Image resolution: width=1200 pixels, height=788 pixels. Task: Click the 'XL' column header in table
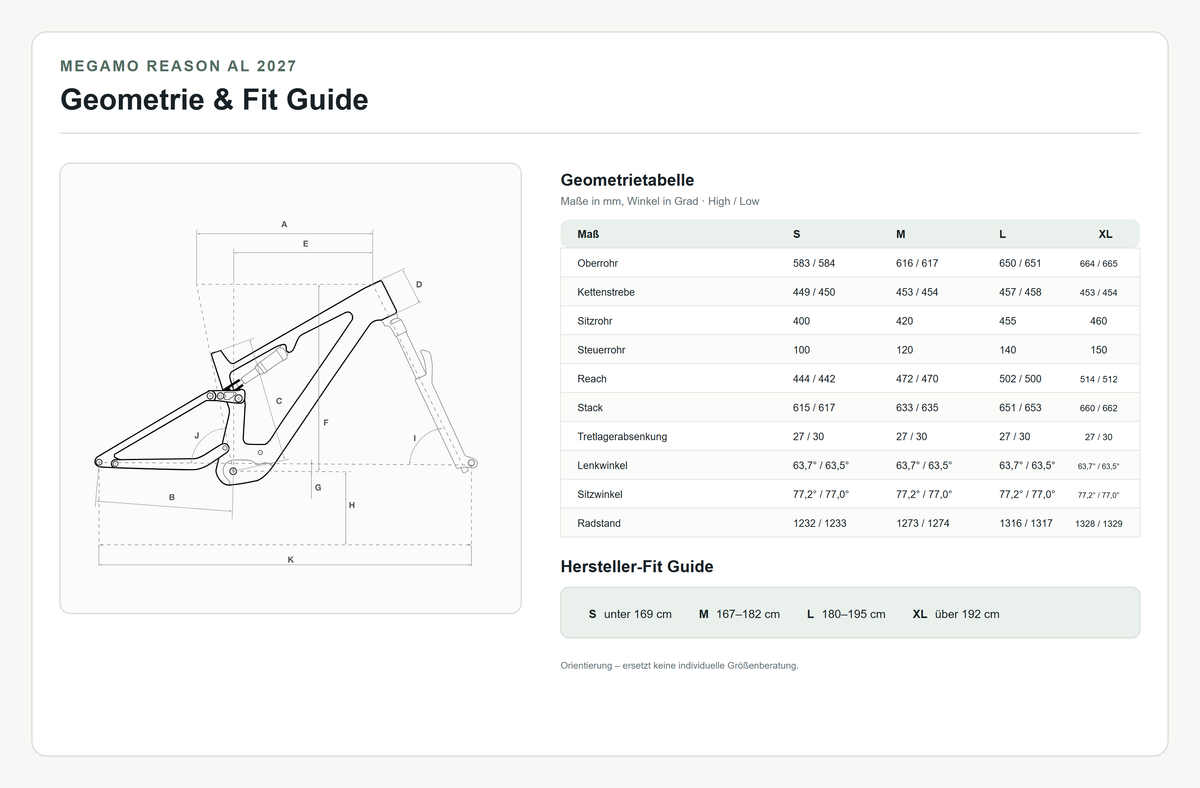1105,234
